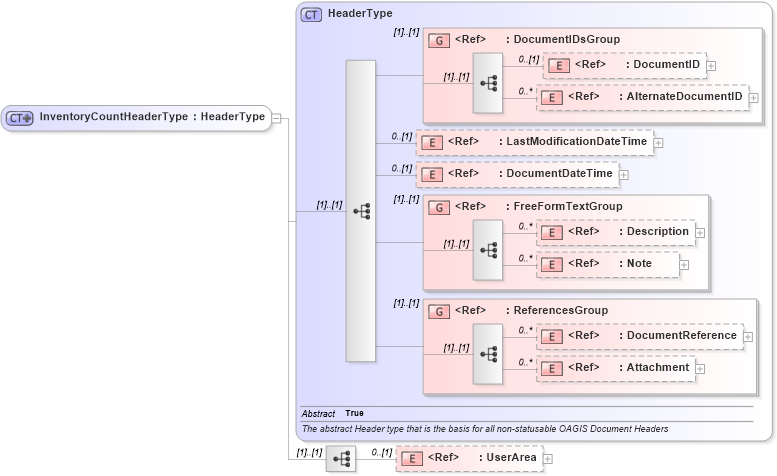
Task: Select the LastModificationDateTime label
Action: (x=577, y=141)
